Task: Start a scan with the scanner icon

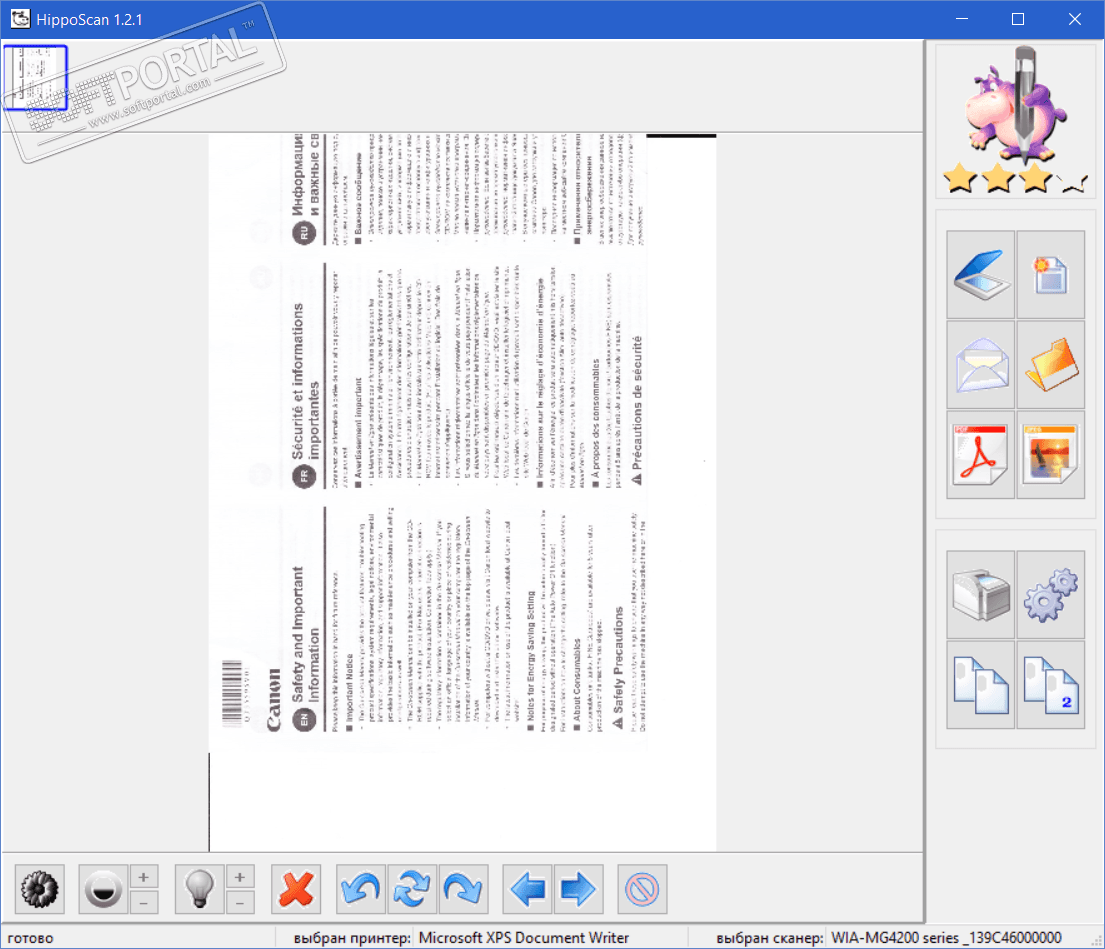Action: [980, 274]
